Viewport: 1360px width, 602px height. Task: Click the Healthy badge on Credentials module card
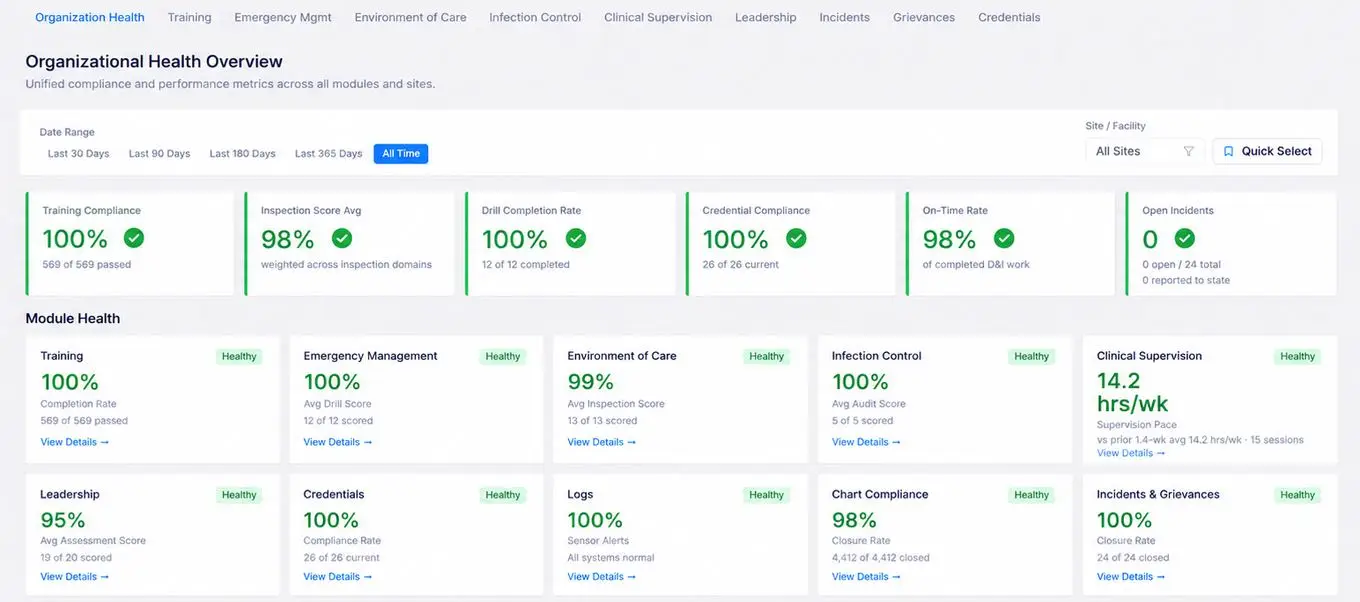(503, 495)
